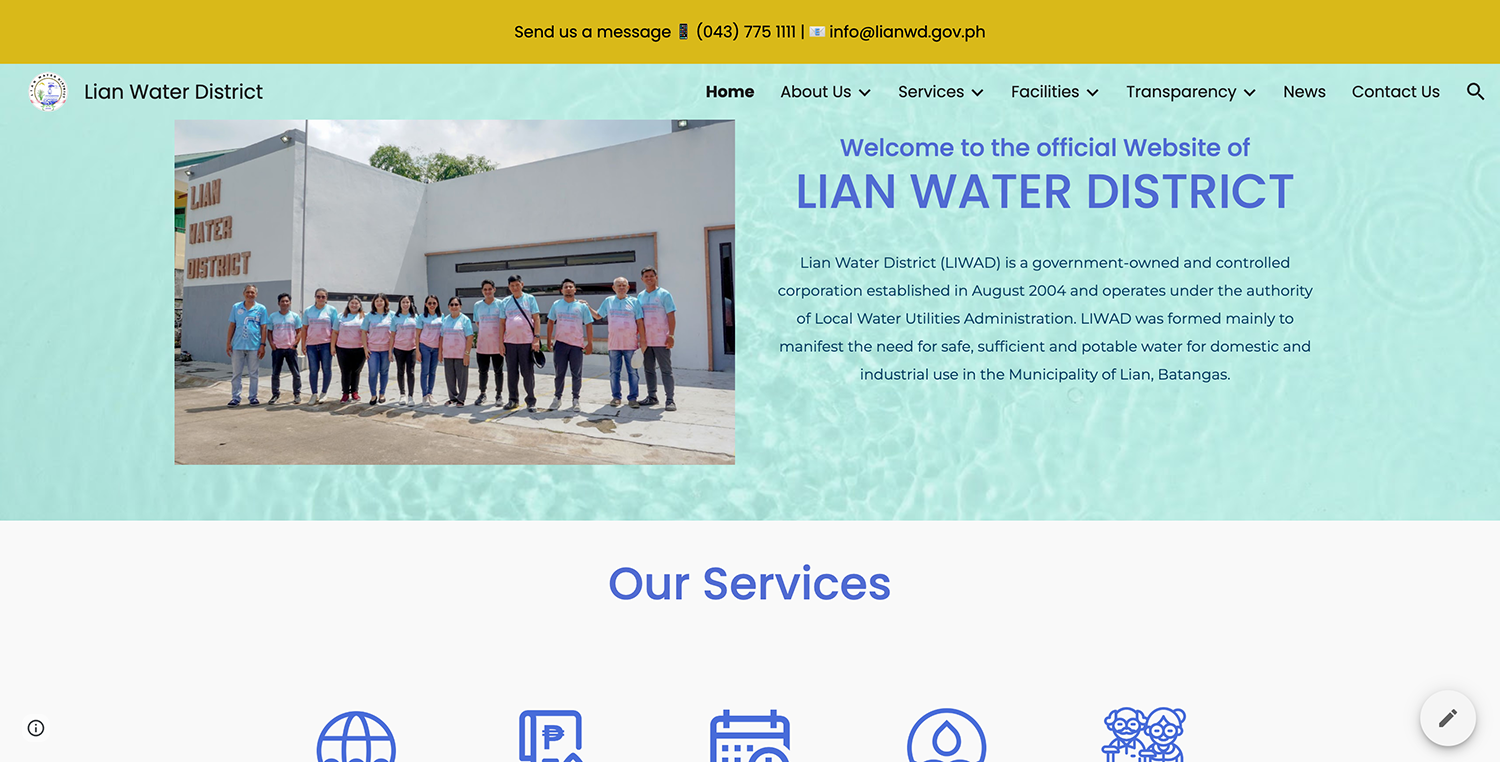This screenshot has height=762, width=1500.
Task: Select the peso bill service icon
Action: pyautogui.click(x=551, y=736)
